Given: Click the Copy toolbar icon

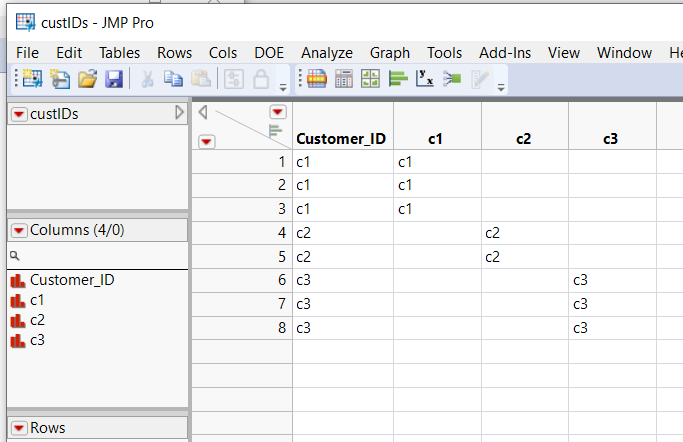Looking at the screenshot, I should 174,79.
